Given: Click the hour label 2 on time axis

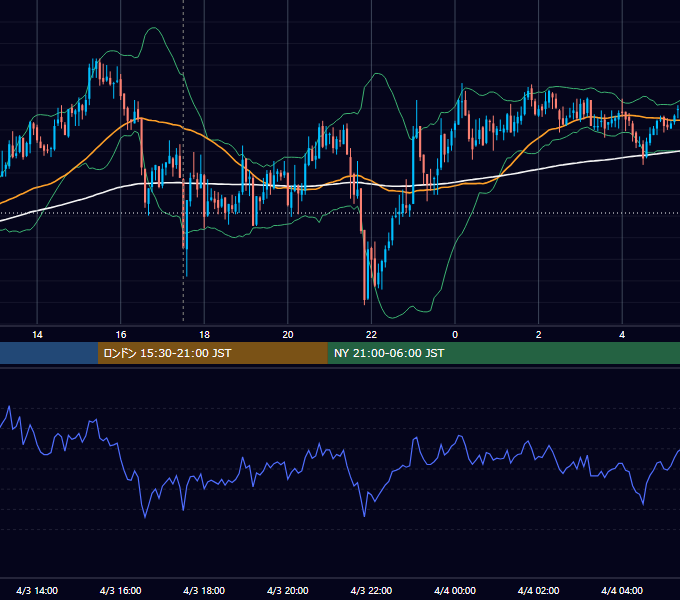Looking at the screenshot, I should pos(539,335).
